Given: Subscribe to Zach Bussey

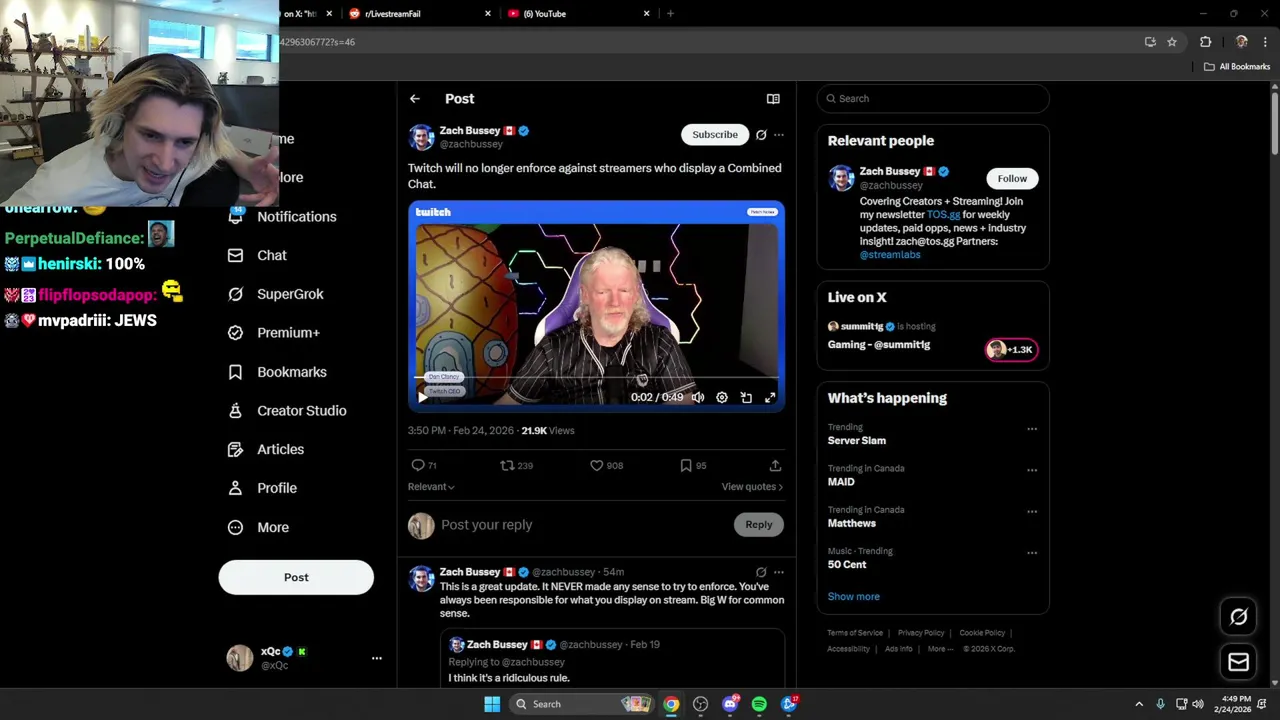Looking at the screenshot, I should click(715, 135).
